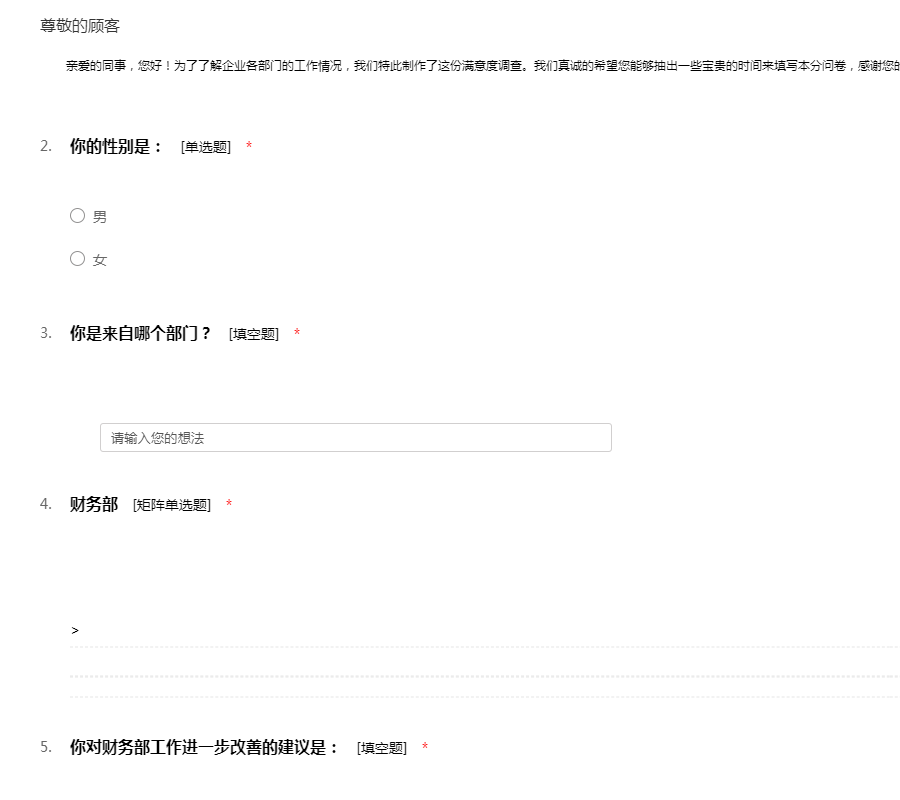The image size is (900, 800).
Task: Click the 财务部 question heading
Action: click(94, 504)
